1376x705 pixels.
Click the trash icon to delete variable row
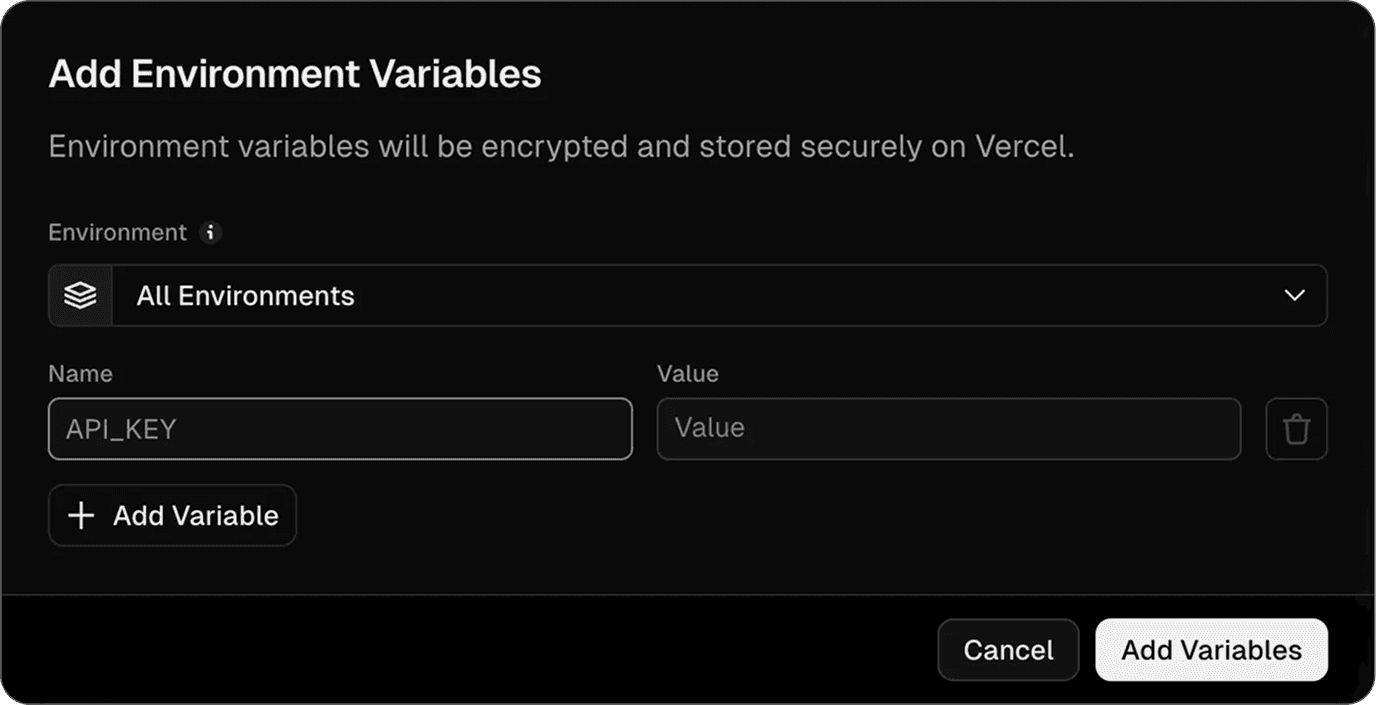1296,428
